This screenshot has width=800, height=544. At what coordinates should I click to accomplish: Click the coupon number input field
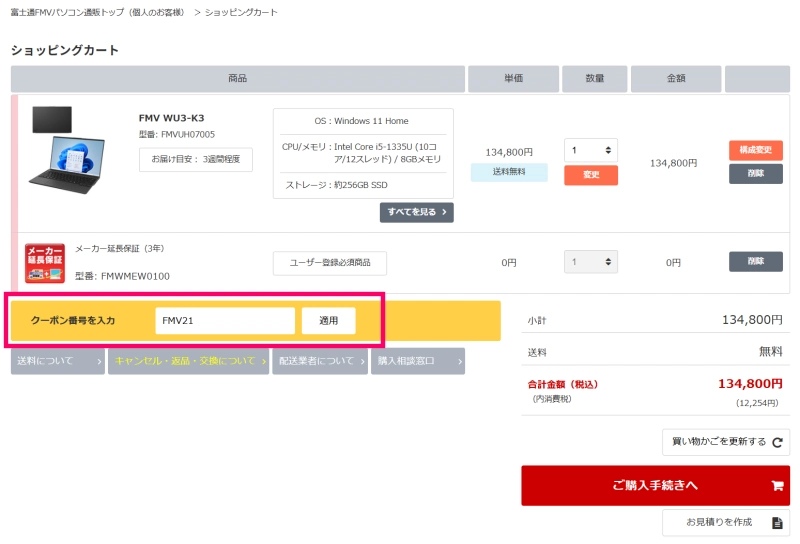[225, 320]
